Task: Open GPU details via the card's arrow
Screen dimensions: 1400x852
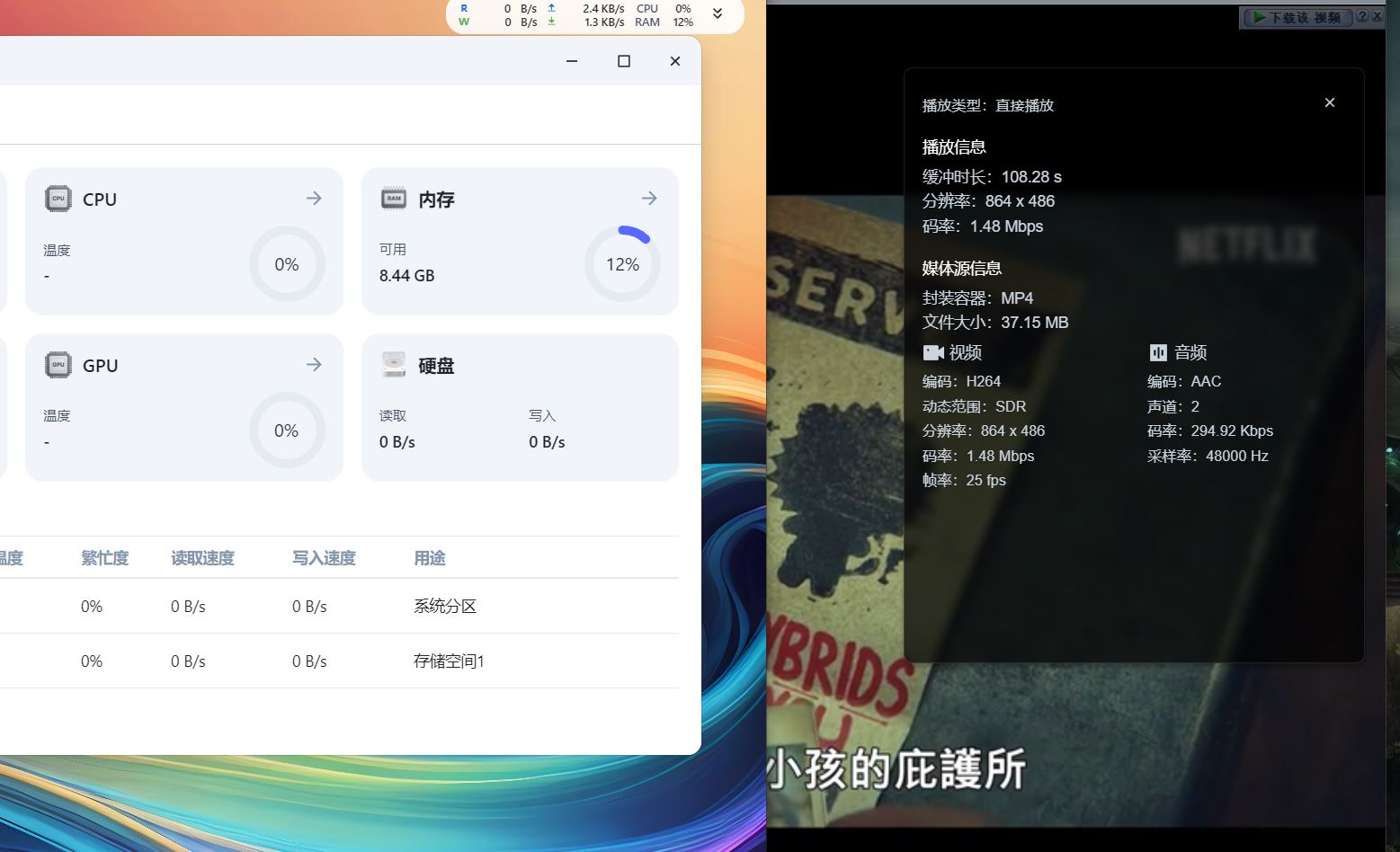Action: [x=314, y=364]
